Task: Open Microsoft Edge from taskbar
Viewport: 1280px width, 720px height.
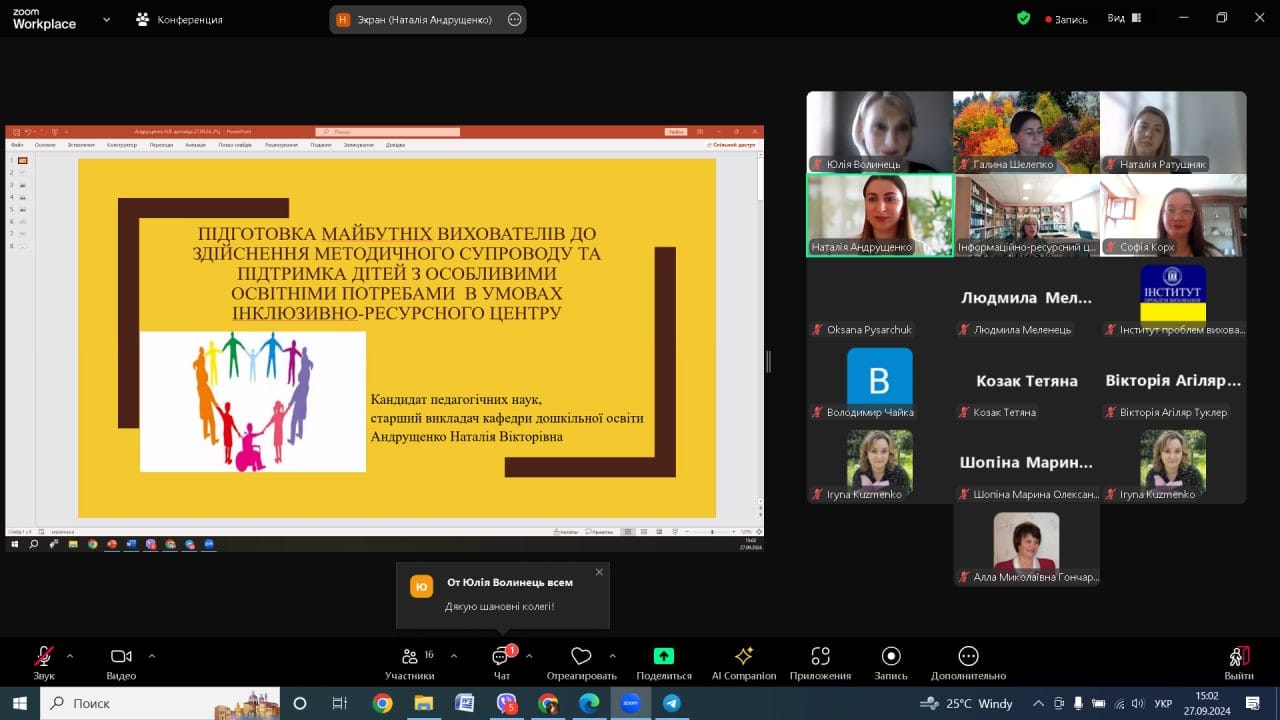Action: [590, 703]
